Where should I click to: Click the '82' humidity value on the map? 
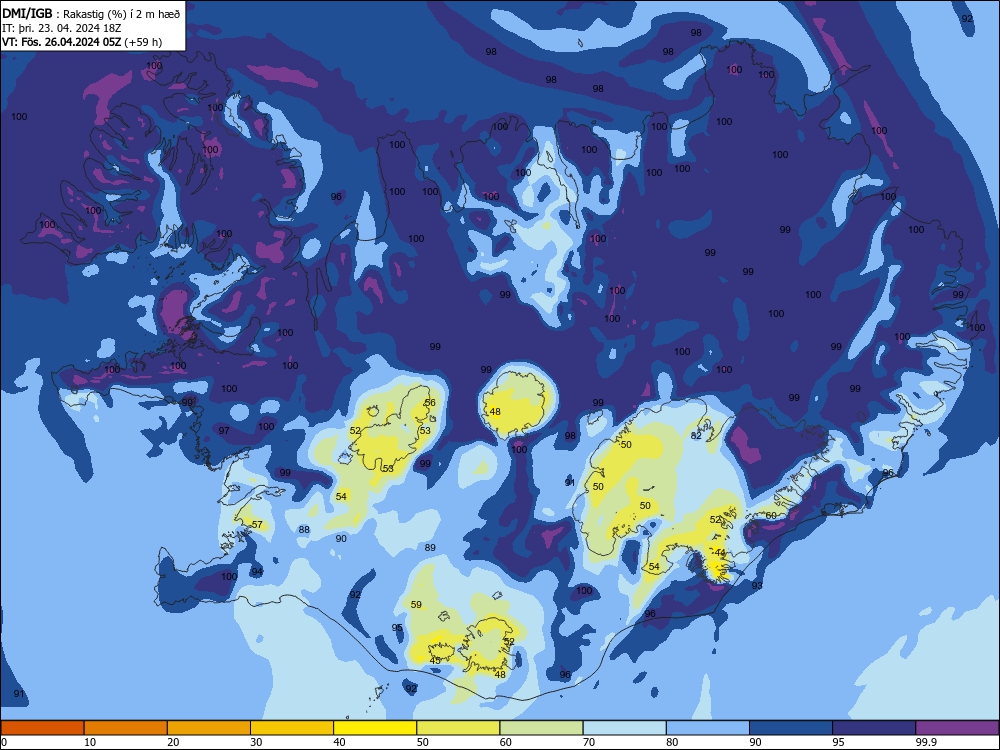click(696, 436)
